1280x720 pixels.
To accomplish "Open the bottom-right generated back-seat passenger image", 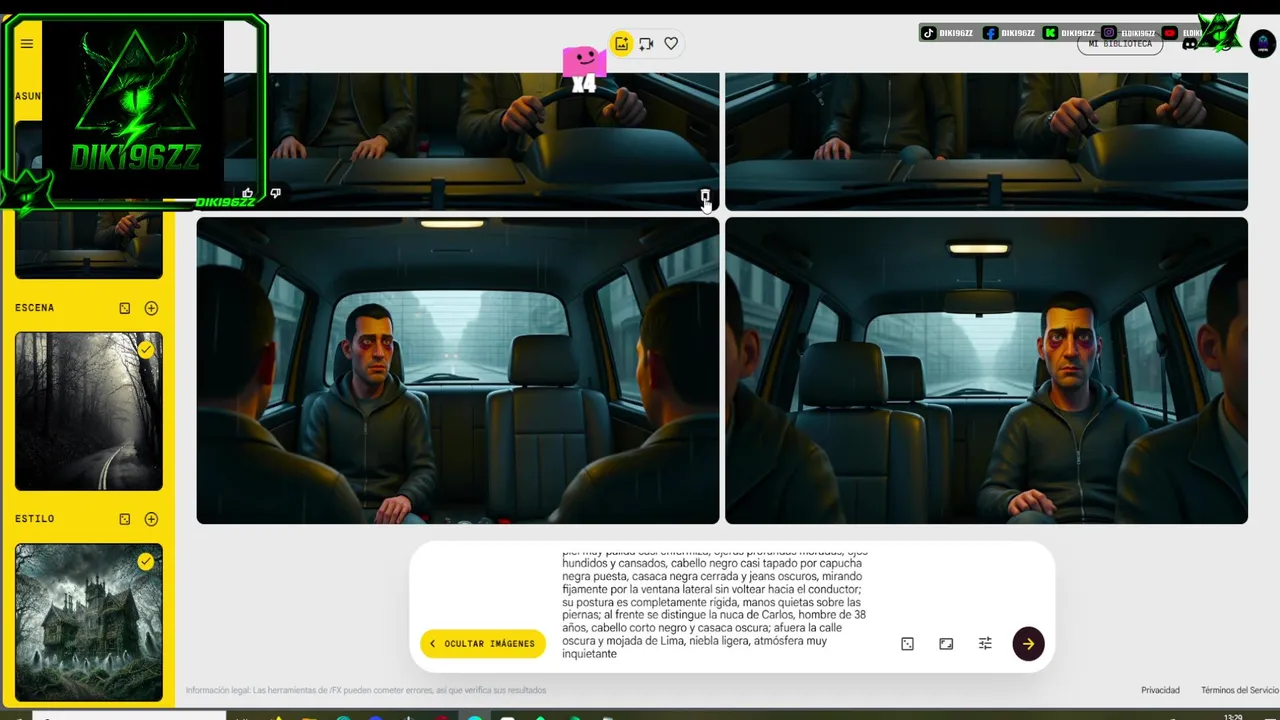I will [986, 371].
